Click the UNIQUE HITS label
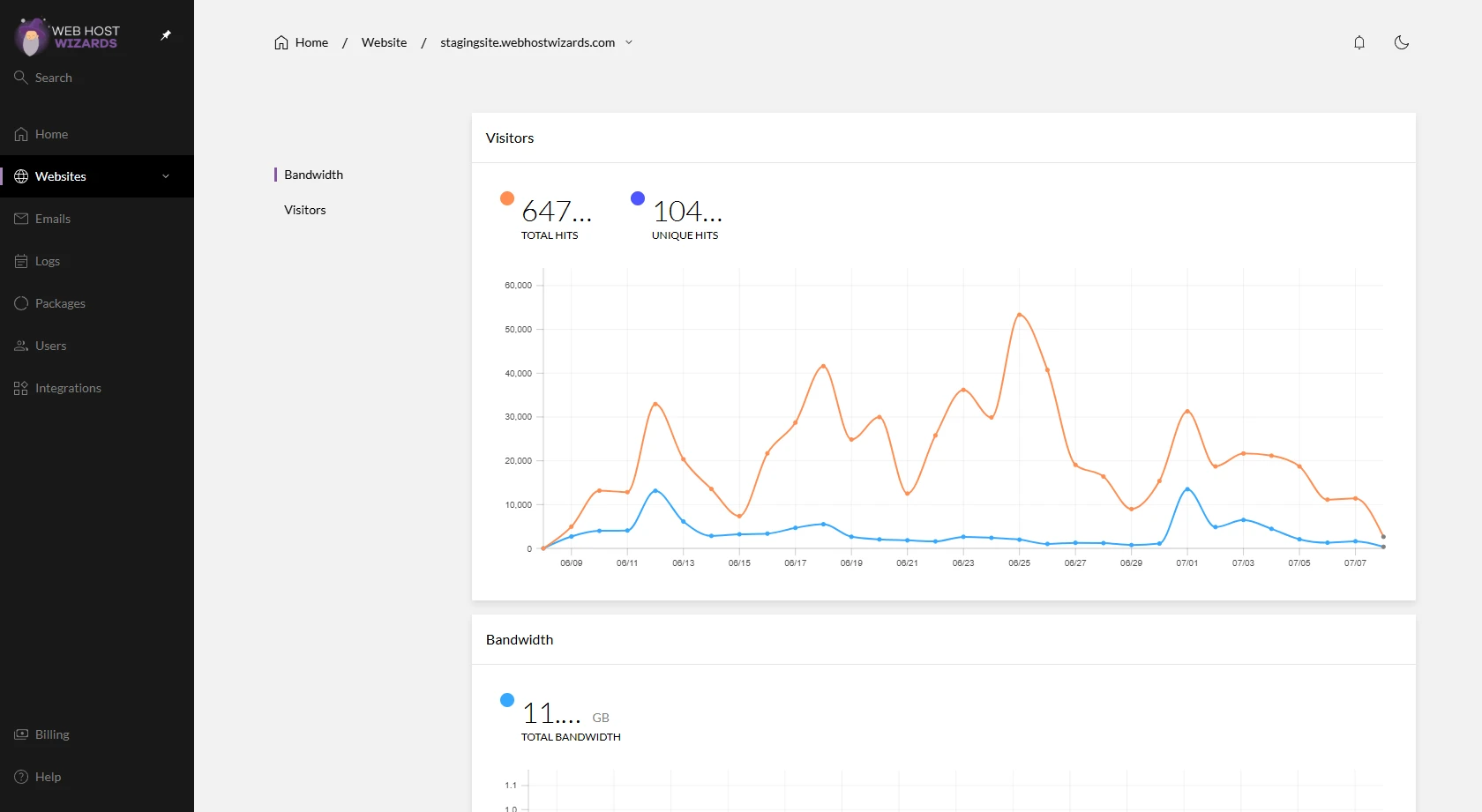Image resolution: width=1482 pixels, height=812 pixels. click(x=685, y=235)
